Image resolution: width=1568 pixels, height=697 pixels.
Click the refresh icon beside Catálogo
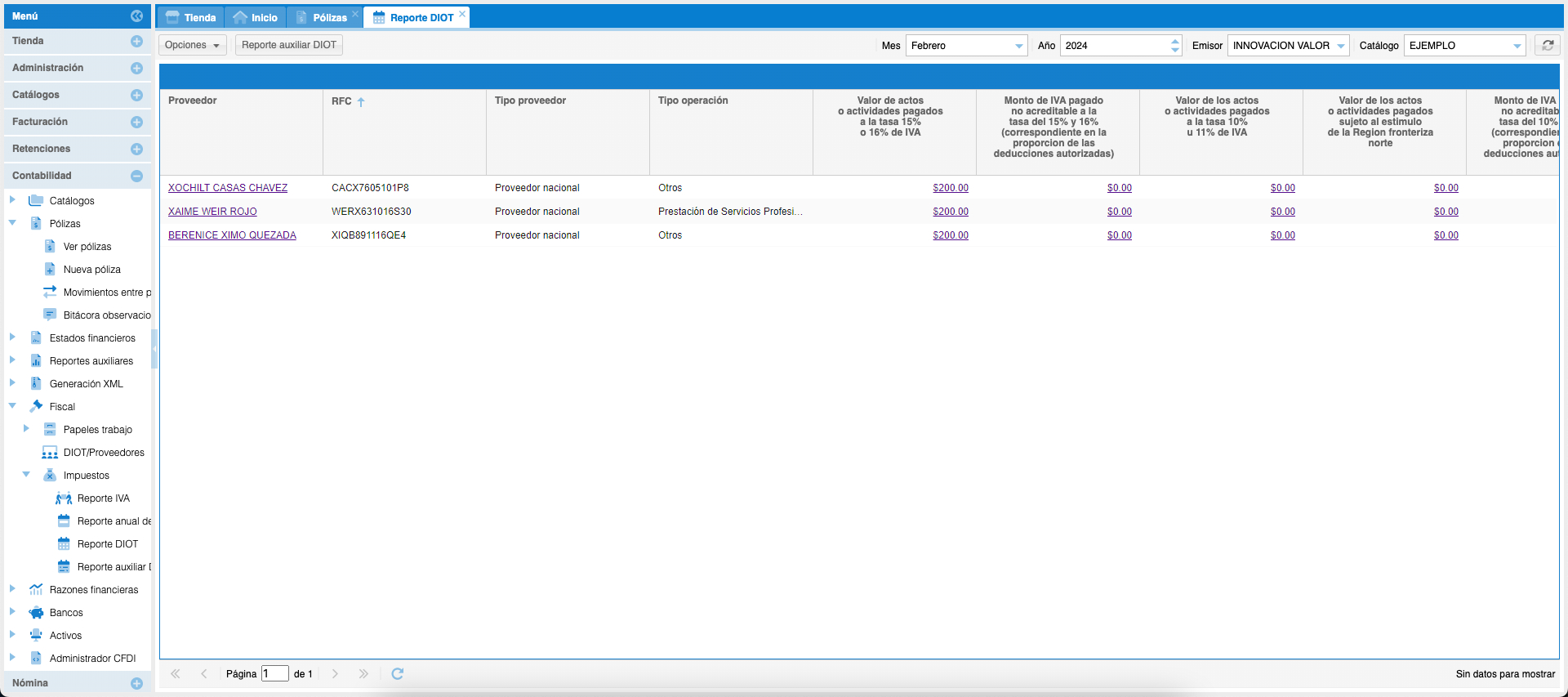pyautogui.click(x=1547, y=46)
